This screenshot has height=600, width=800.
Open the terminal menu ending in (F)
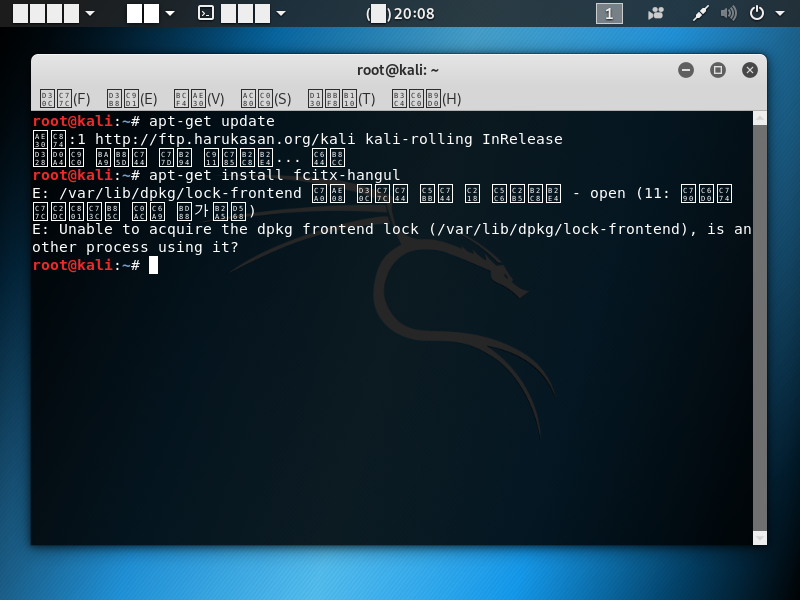click(65, 98)
